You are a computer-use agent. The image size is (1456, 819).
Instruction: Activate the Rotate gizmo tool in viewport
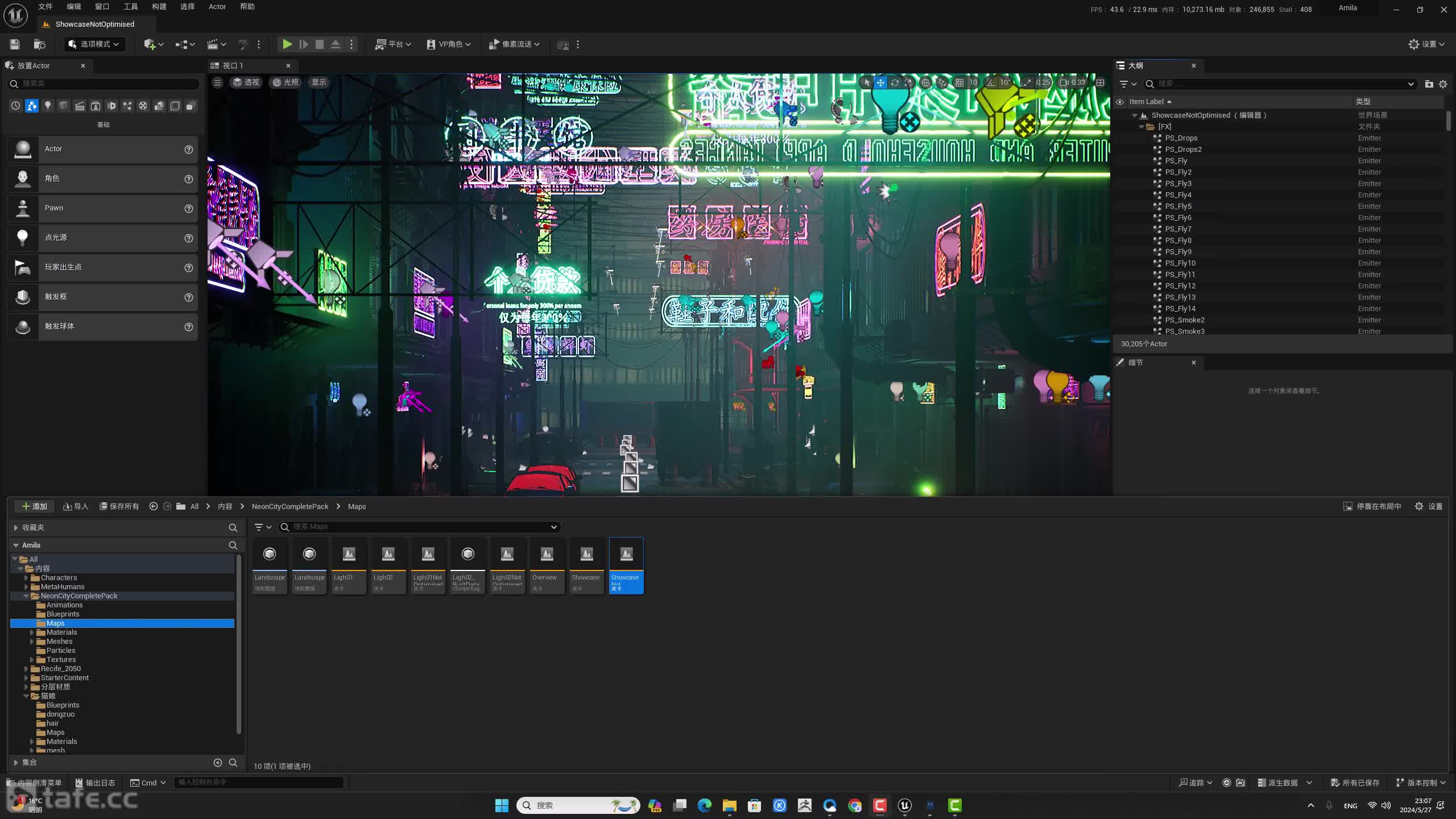coord(895,82)
